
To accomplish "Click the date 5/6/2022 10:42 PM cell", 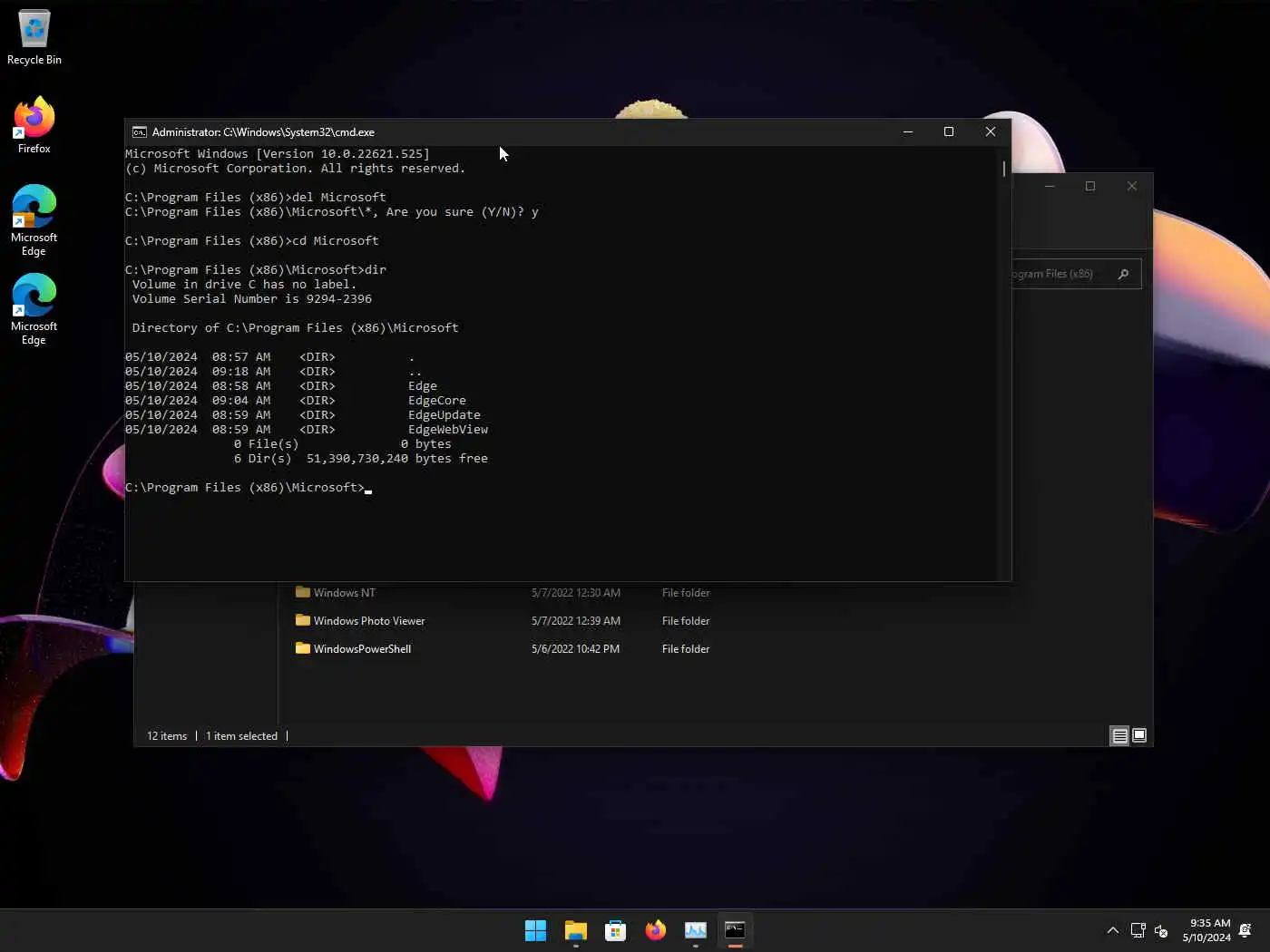I will tap(575, 649).
